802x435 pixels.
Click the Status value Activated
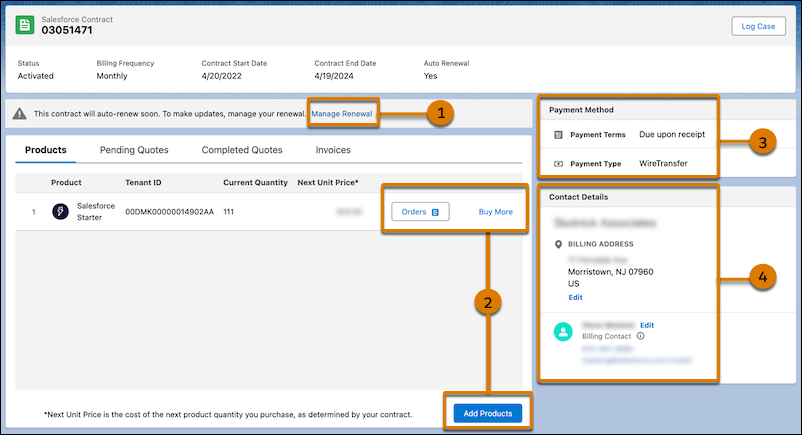35,76
